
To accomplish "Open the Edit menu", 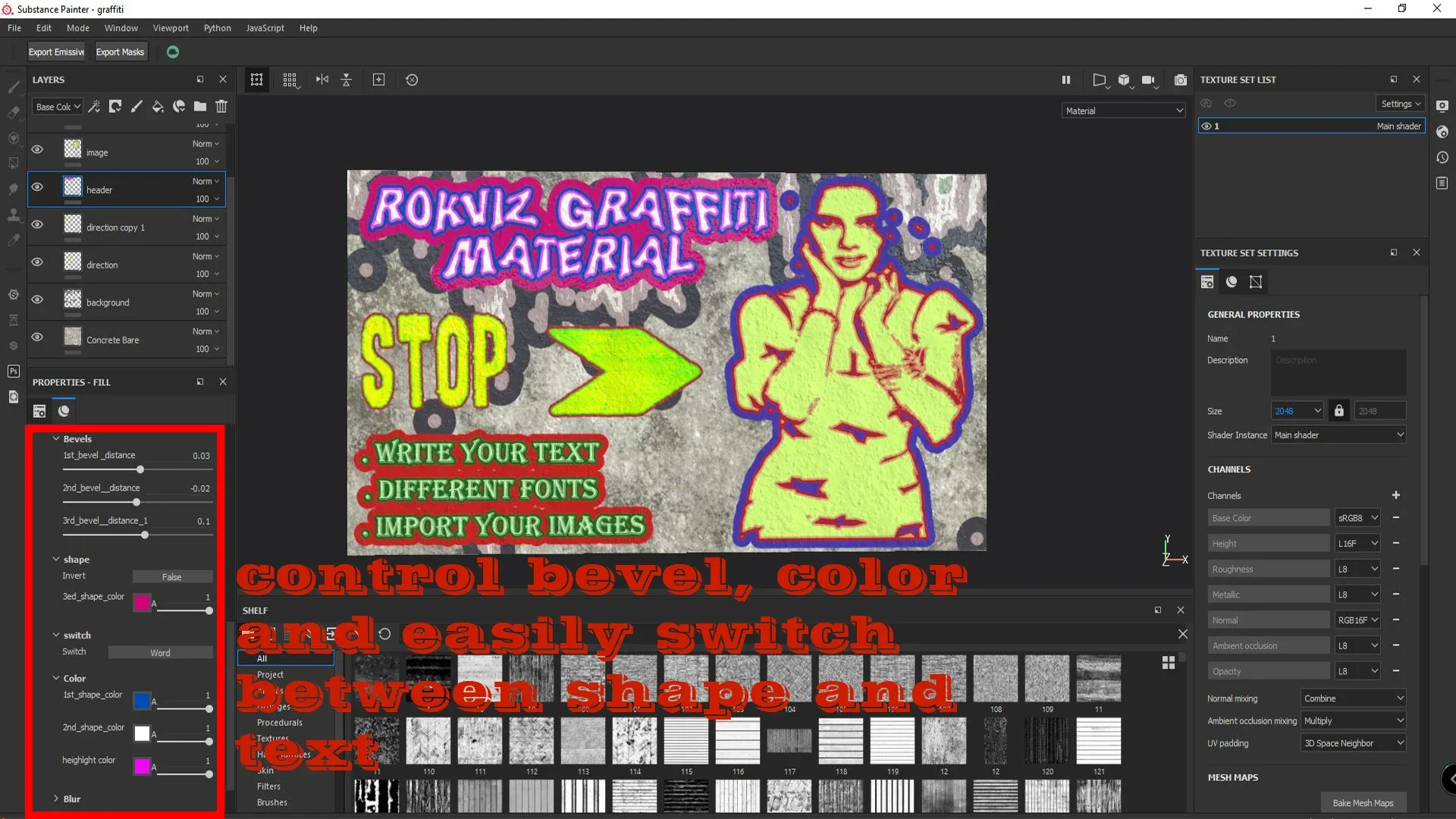I will 44,28.
